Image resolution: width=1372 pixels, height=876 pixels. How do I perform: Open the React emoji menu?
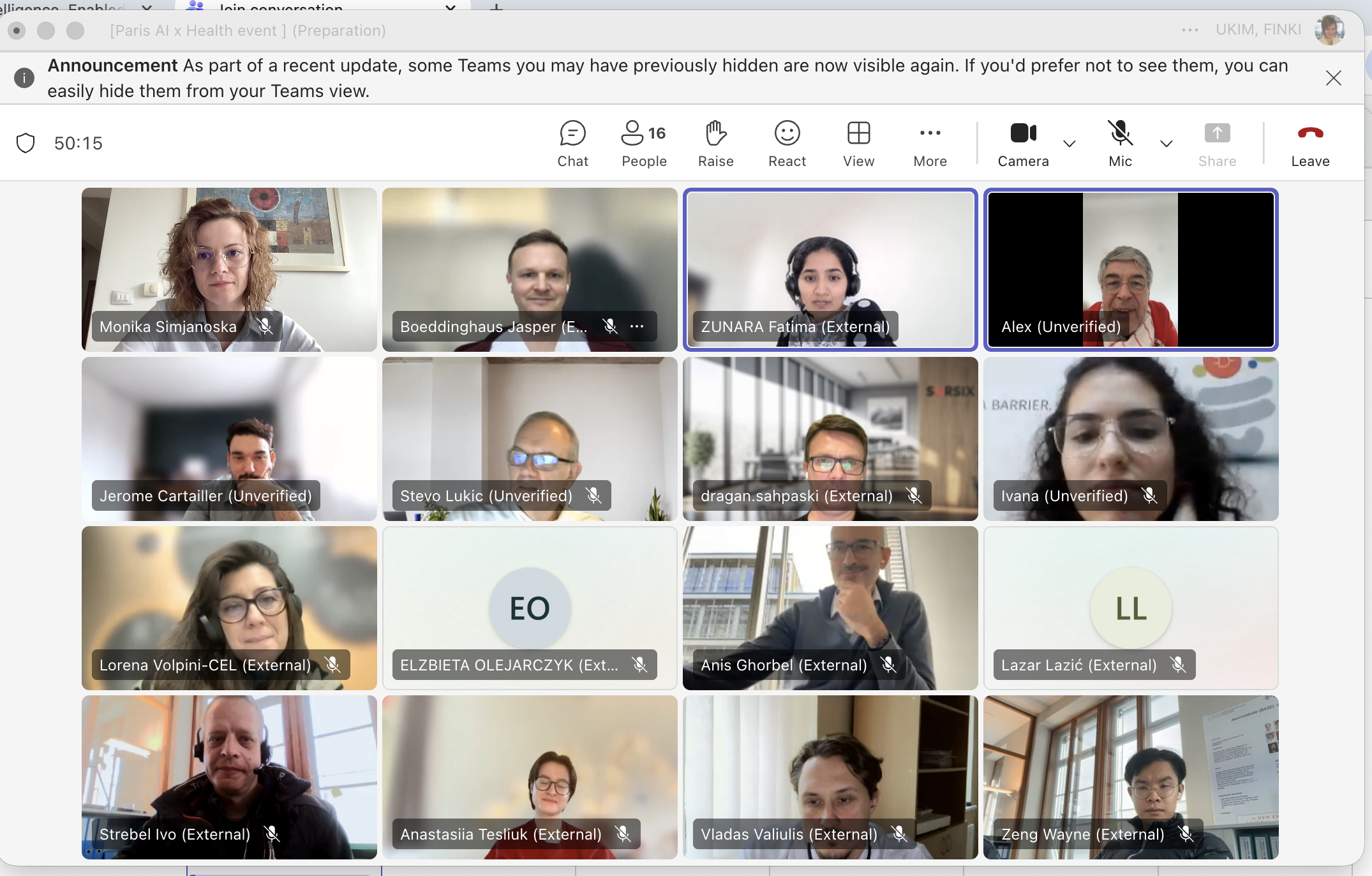[x=787, y=144]
